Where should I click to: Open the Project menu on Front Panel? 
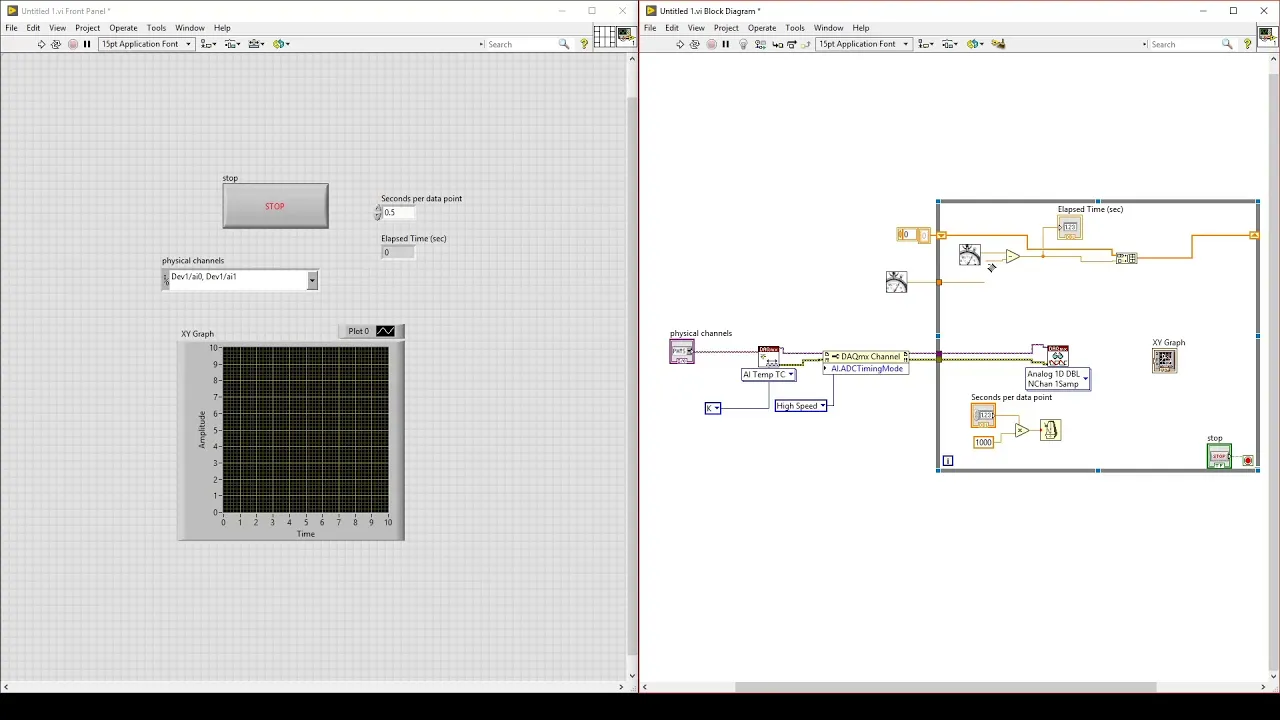coord(87,28)
